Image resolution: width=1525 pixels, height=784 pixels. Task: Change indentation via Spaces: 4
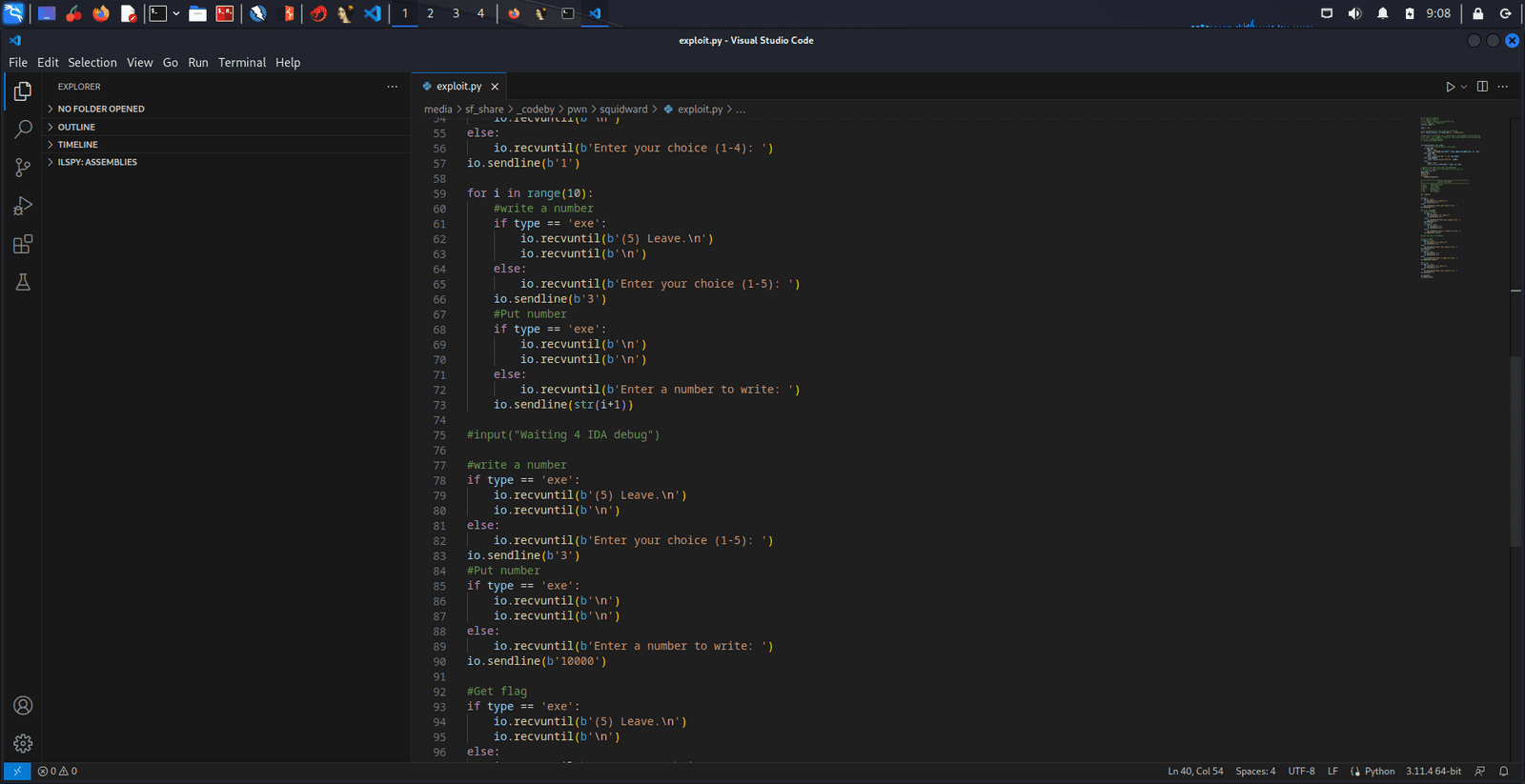tap(1255, 771)
